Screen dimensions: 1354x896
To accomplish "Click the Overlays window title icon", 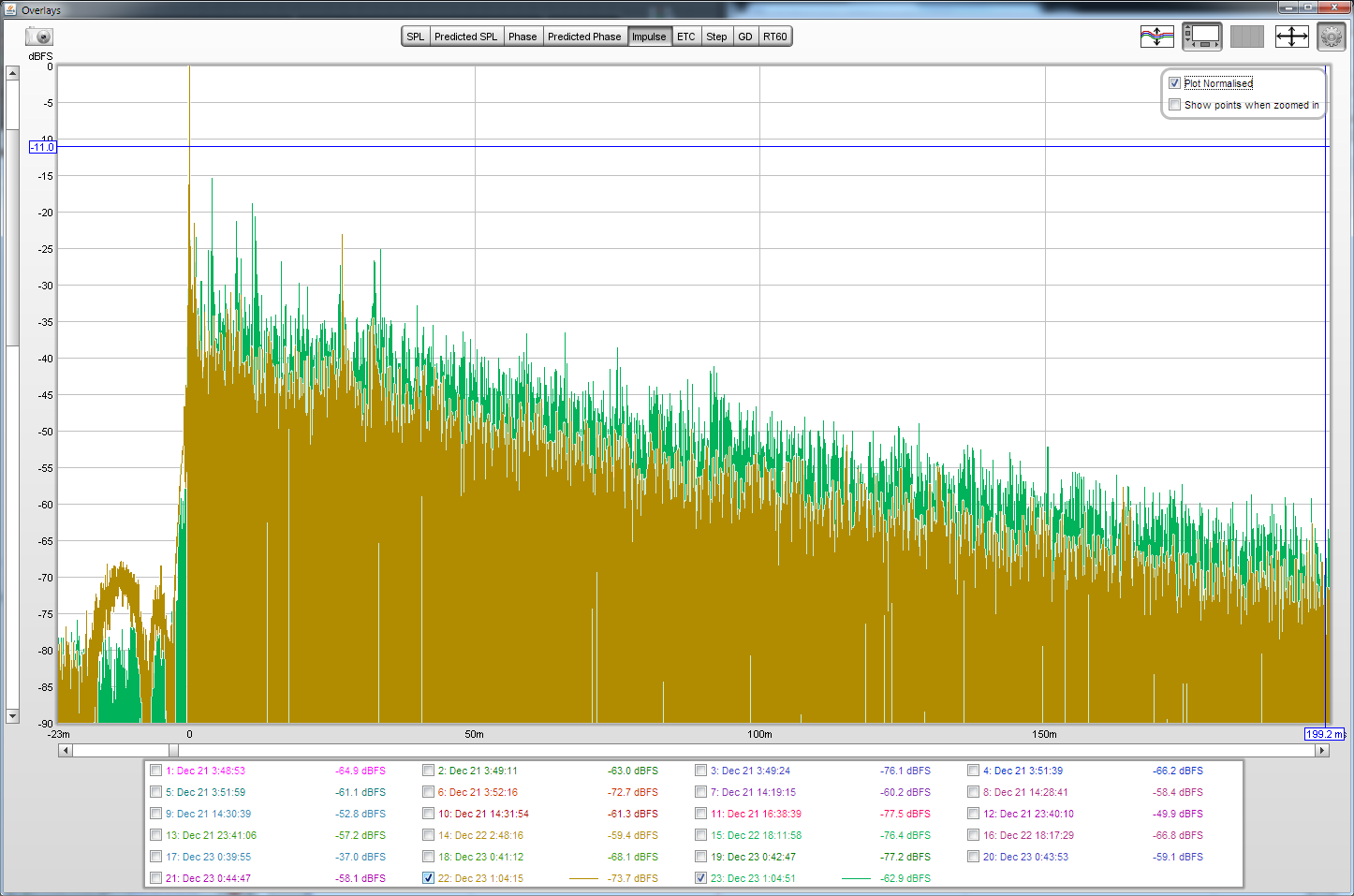I will click(11, 9).
